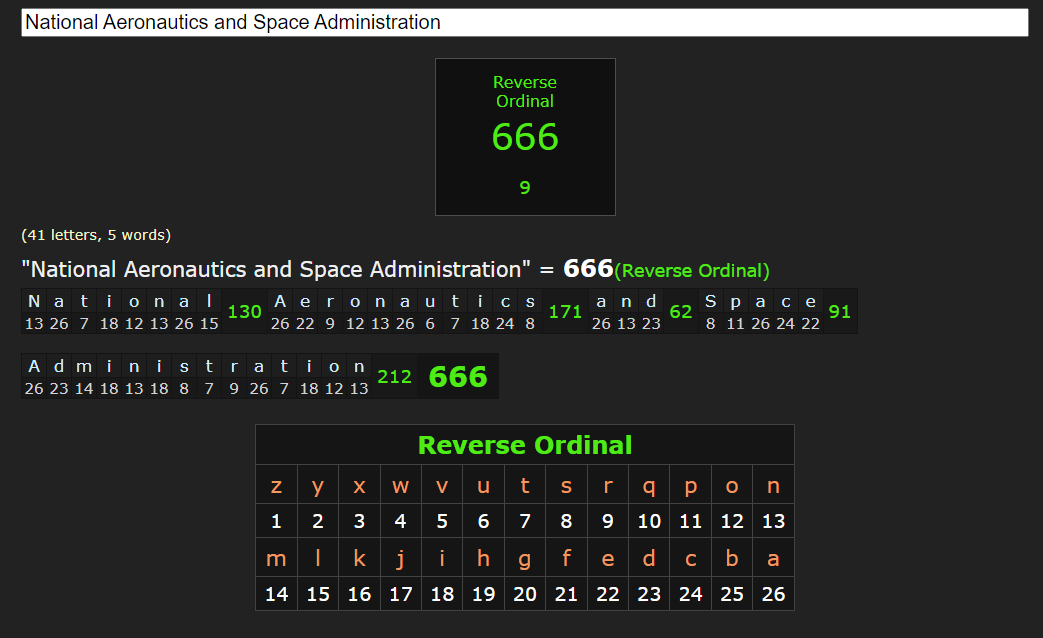Click the letter r cell in Aeronautics
This screenshot has width=1043, height=638.
pos(330,301)
